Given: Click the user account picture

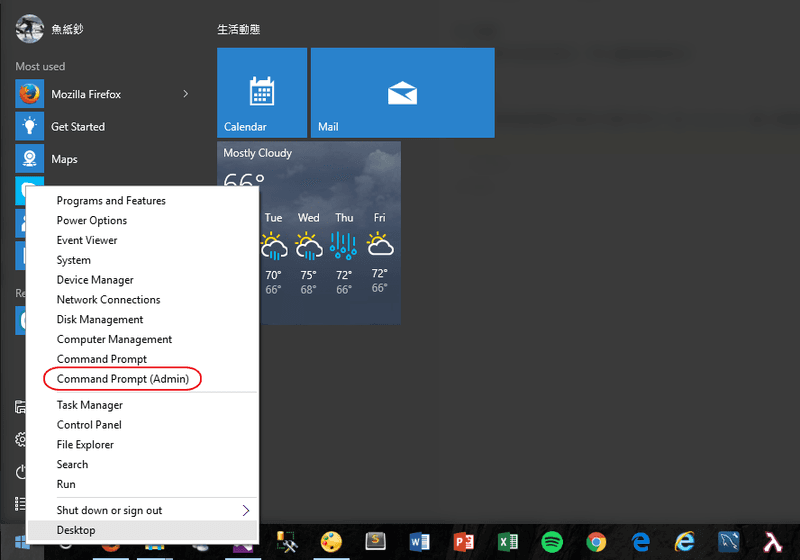Looking at the screenshot, I should [30, 29].
